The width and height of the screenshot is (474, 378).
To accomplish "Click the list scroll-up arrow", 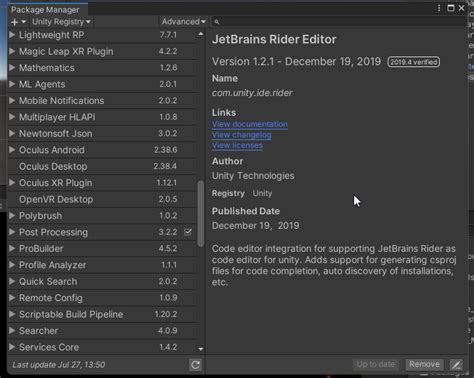I will pos(200,34).
